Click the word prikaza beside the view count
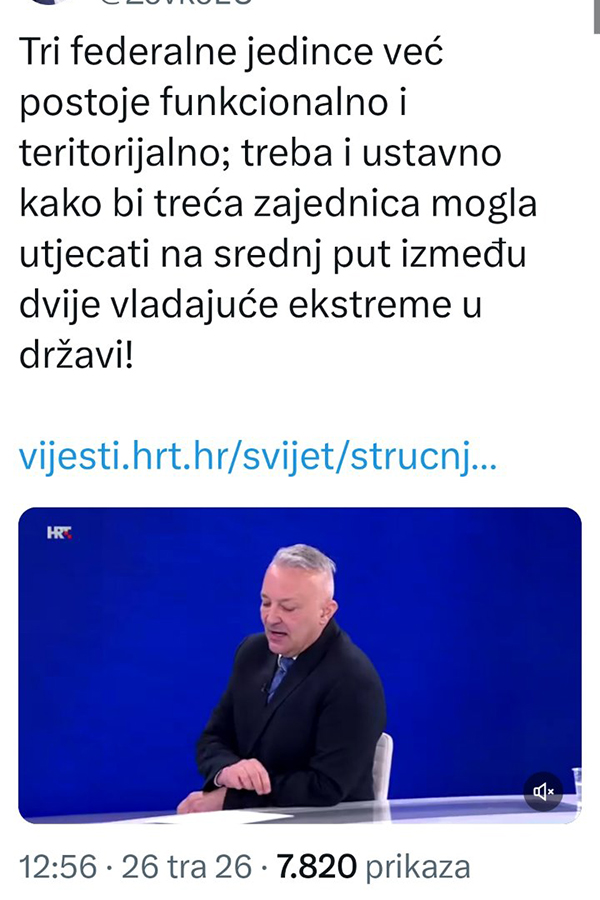 pos(418,868)
